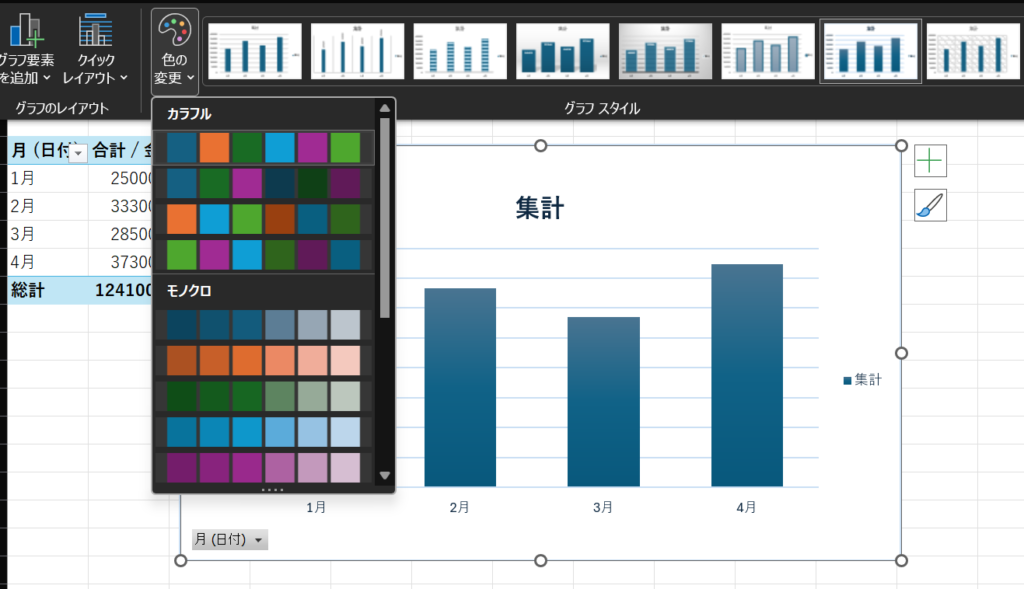This screenshot has width=1024, height=589.
Task: Click the paintbrush chart styles button
Action: 930,206
